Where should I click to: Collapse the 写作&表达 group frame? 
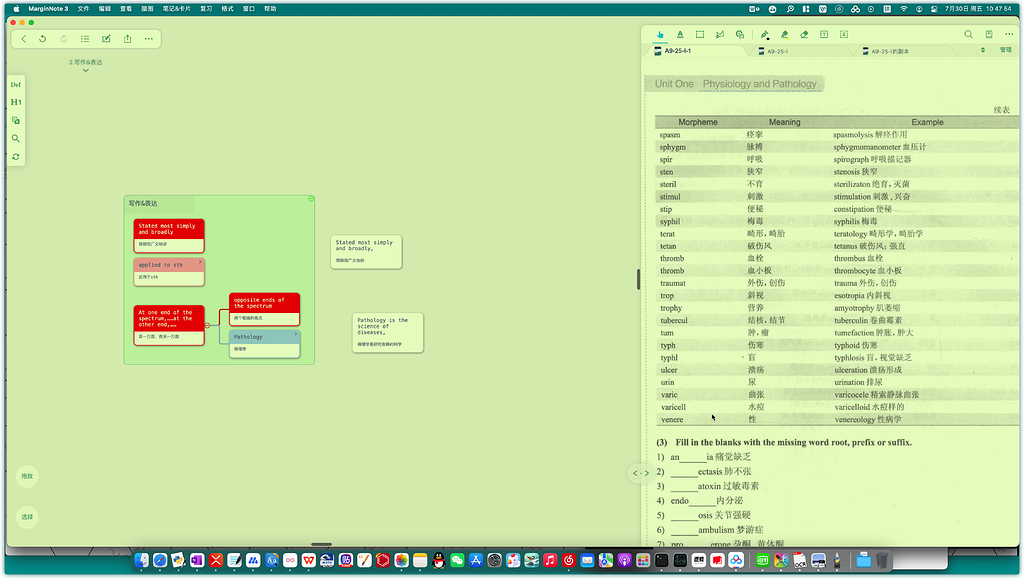310,199
